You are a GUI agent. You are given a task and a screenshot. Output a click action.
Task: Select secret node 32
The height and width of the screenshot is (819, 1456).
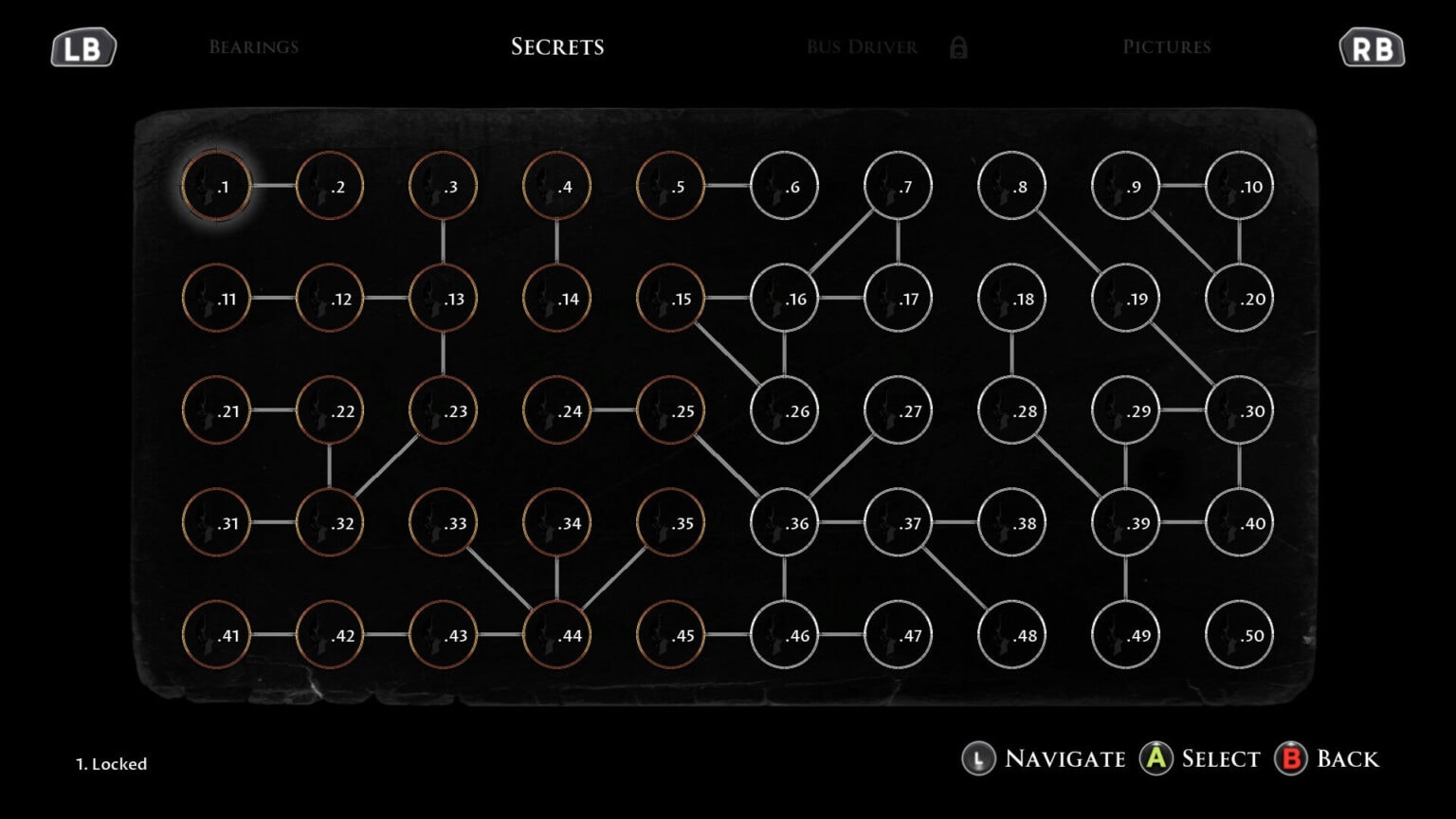330,522
